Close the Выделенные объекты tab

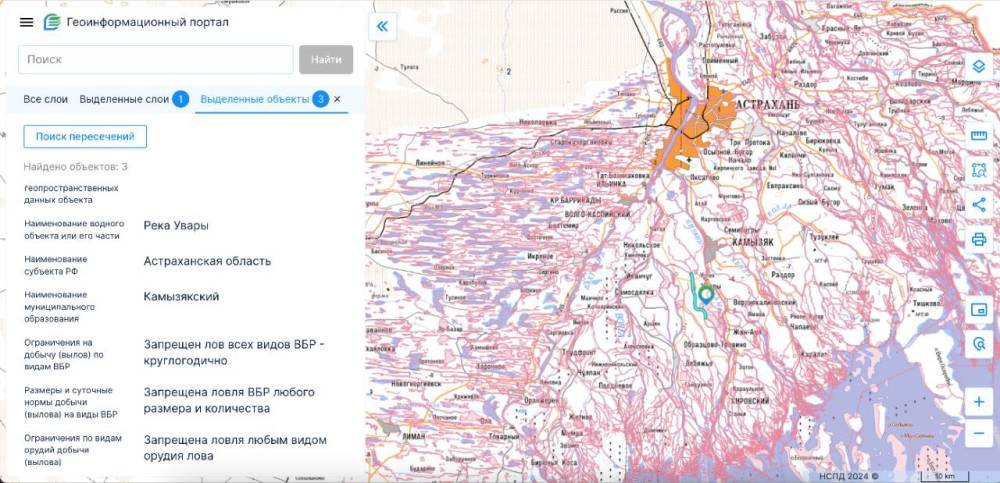tap(337, 100)
